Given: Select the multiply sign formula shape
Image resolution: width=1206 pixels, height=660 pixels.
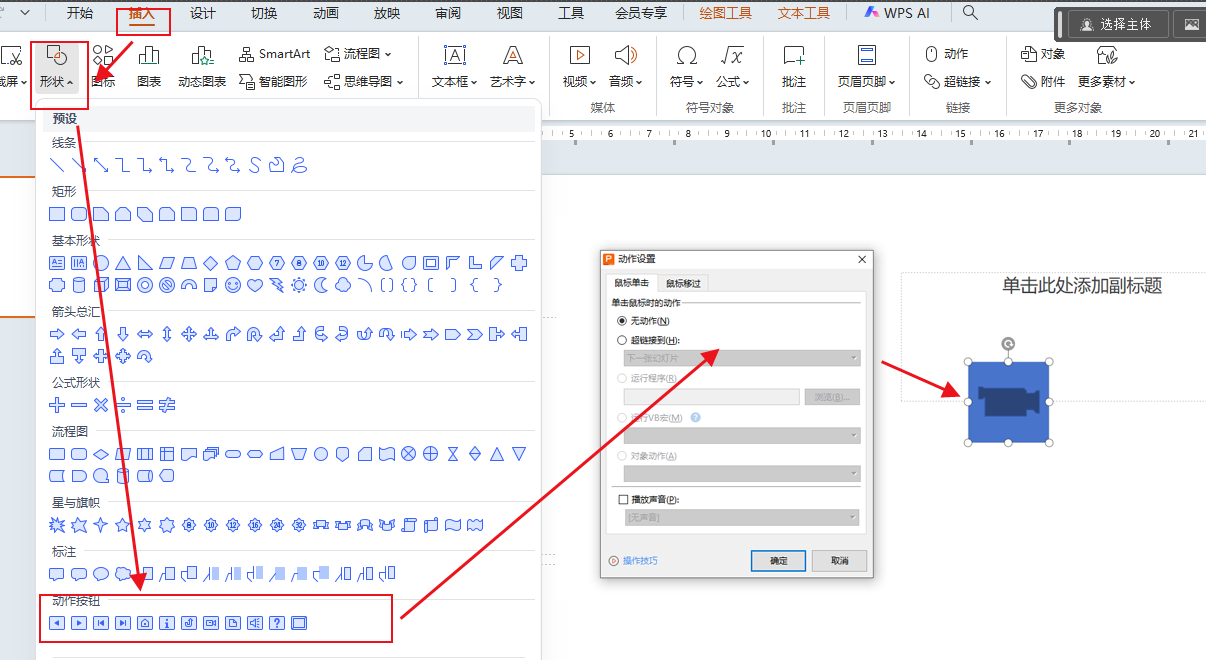Looking at the screenshot, I should (x=101, y=405).
